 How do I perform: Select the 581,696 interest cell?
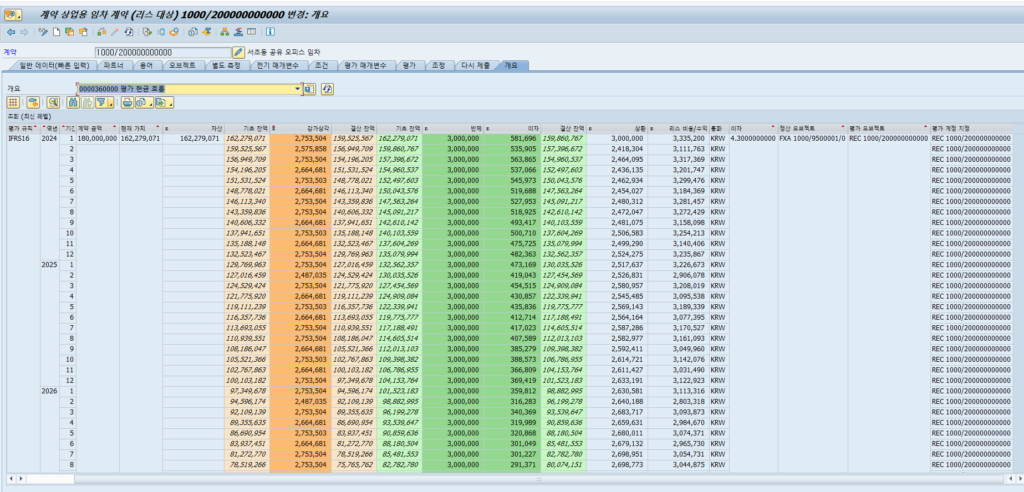[x=512, y=139]
